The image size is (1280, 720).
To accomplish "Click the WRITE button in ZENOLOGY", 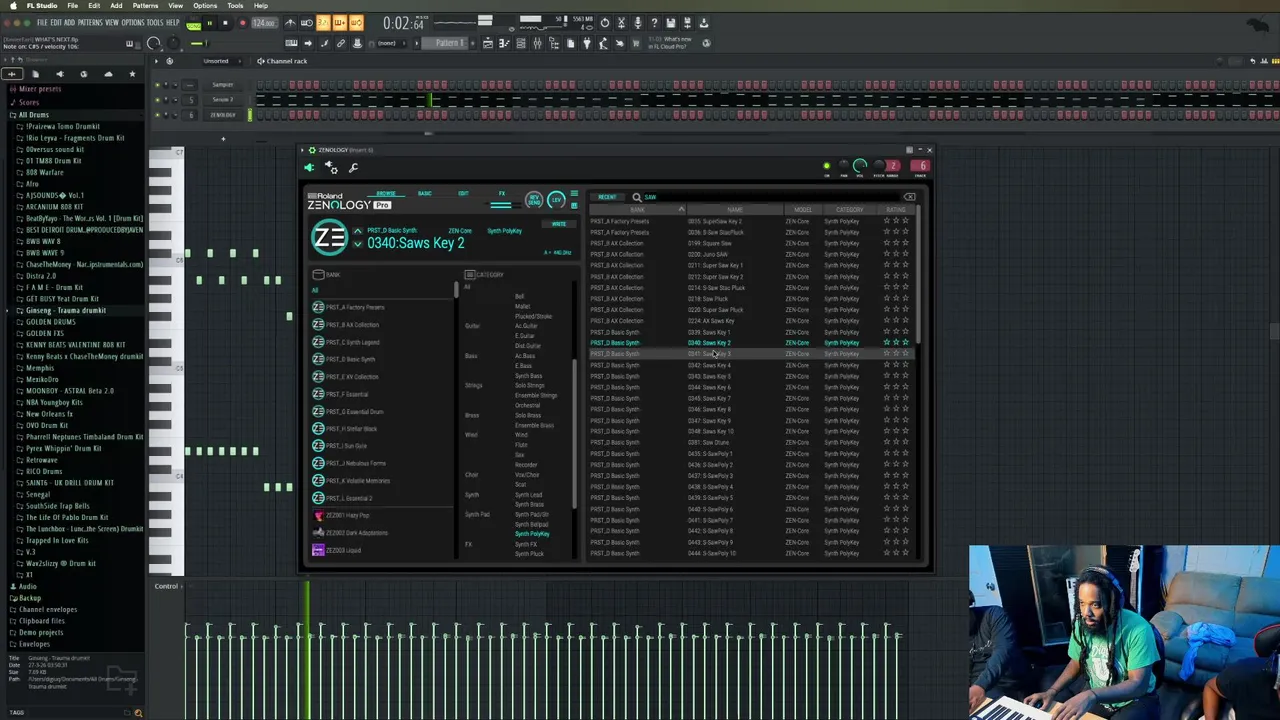I will coord(559,224).
